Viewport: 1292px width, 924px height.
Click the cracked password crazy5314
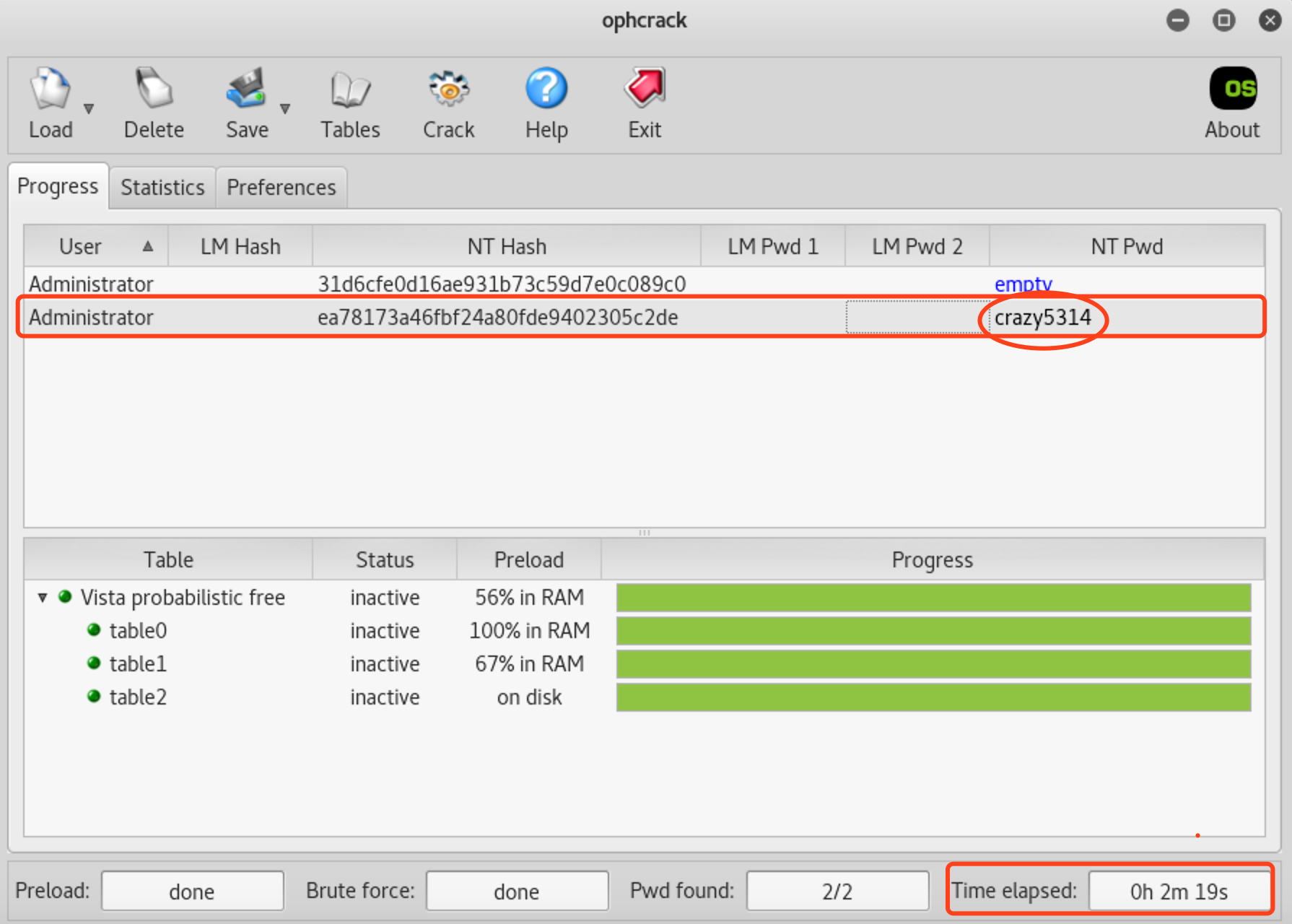pyautogui.click(x=1043, y=317)
